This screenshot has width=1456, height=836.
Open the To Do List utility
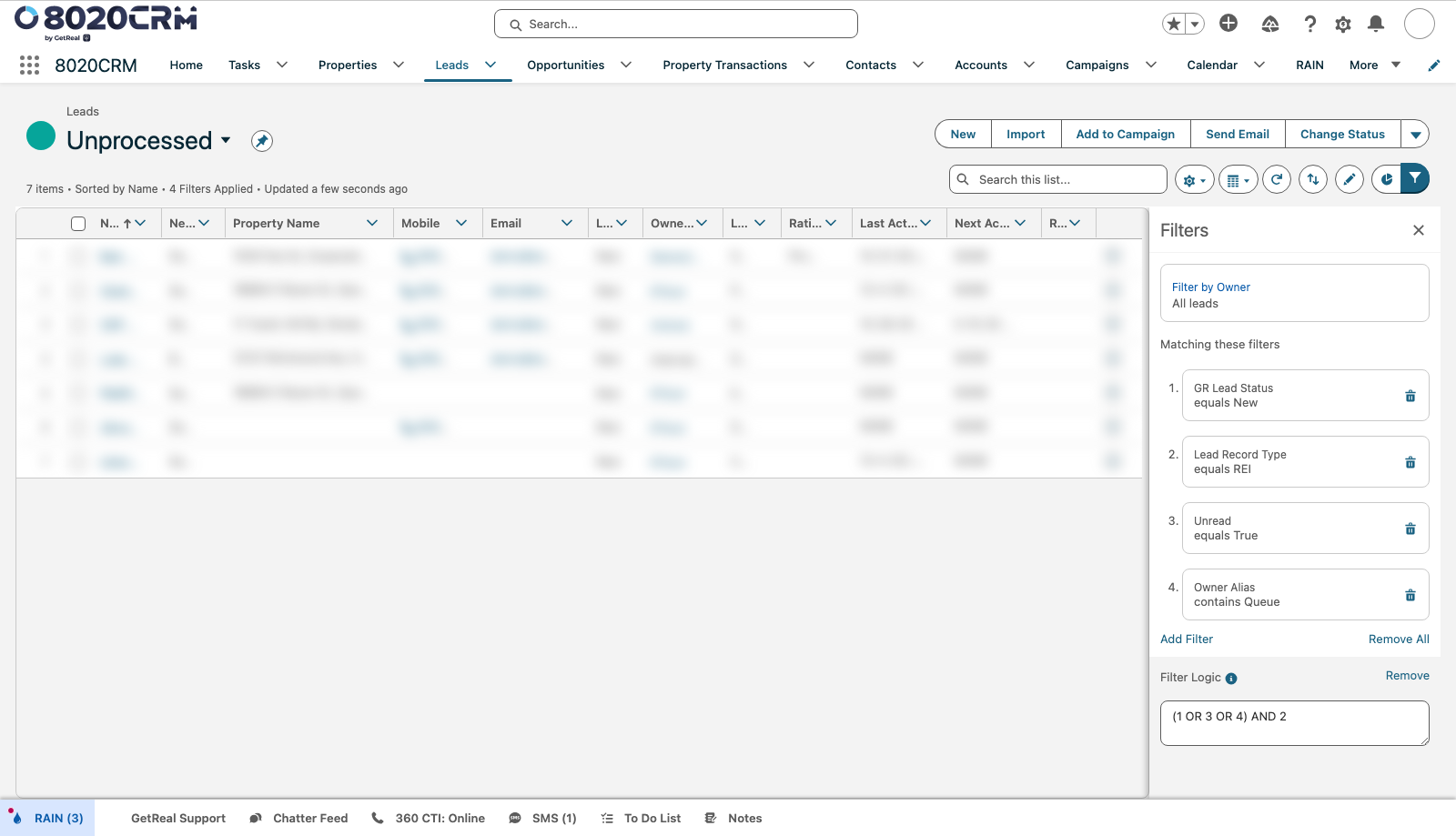click(641, 818)
